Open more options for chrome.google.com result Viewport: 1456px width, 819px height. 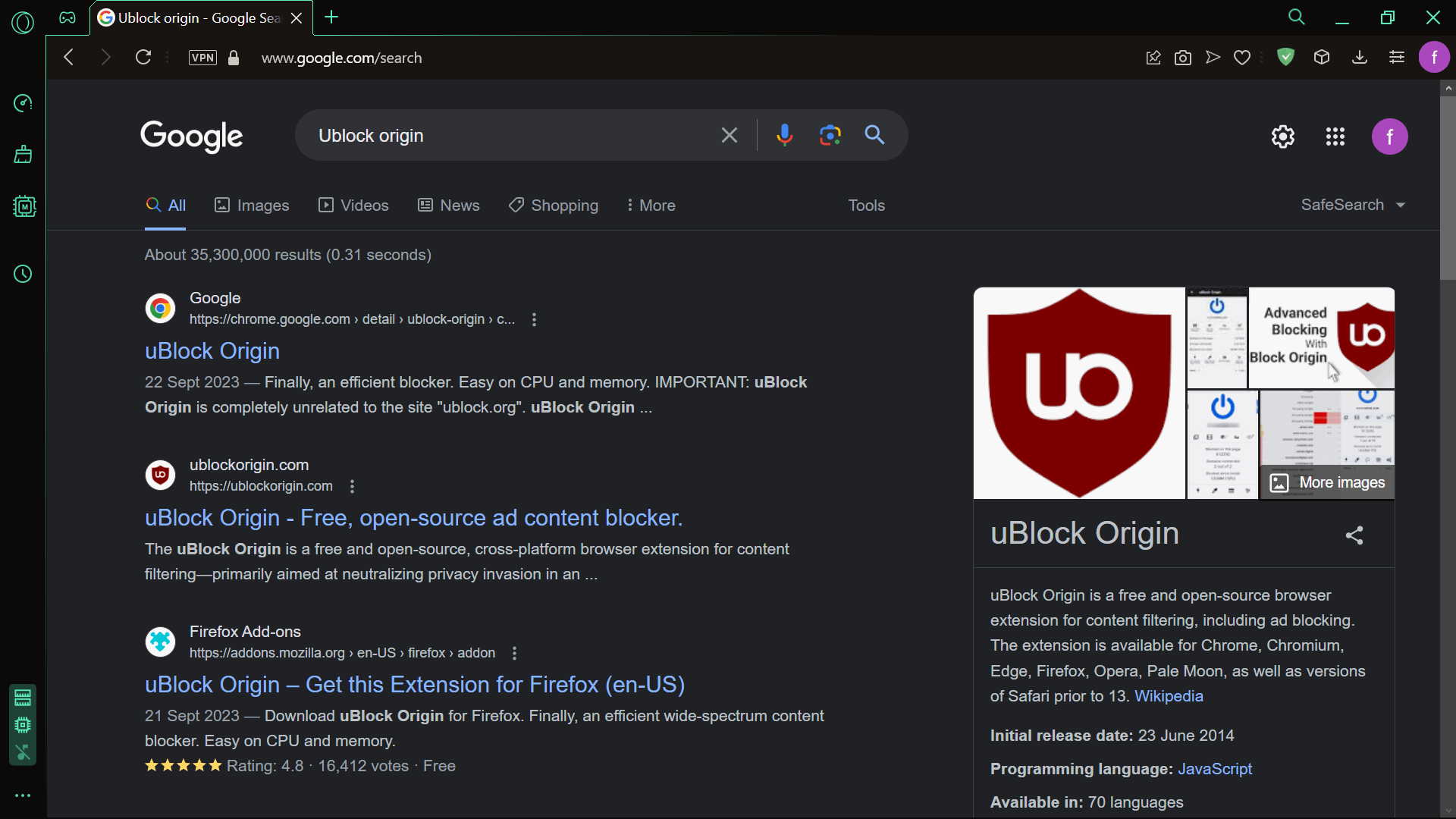(x=535, y=319)
